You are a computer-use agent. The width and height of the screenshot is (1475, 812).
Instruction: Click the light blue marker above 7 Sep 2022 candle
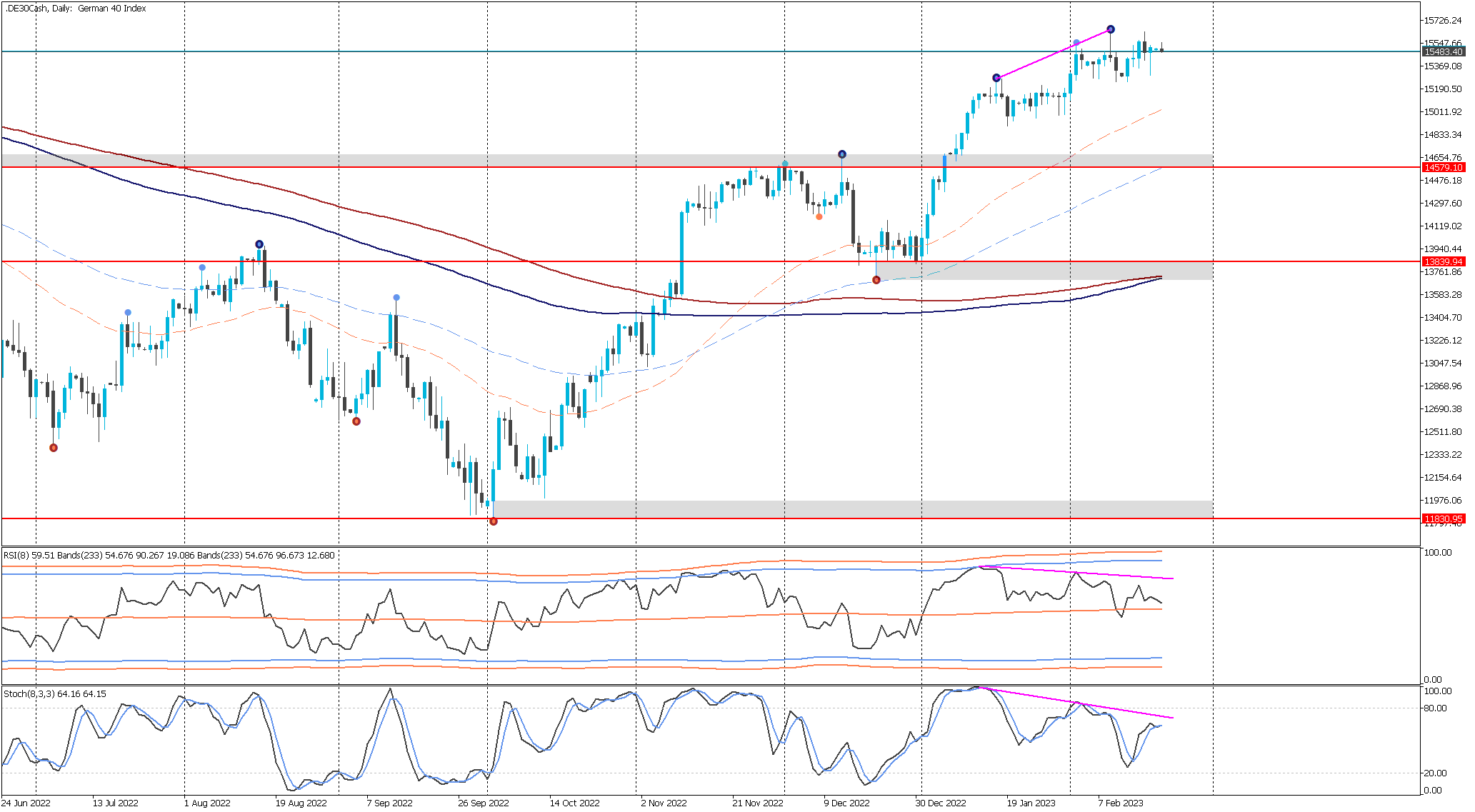coord(396,298)
